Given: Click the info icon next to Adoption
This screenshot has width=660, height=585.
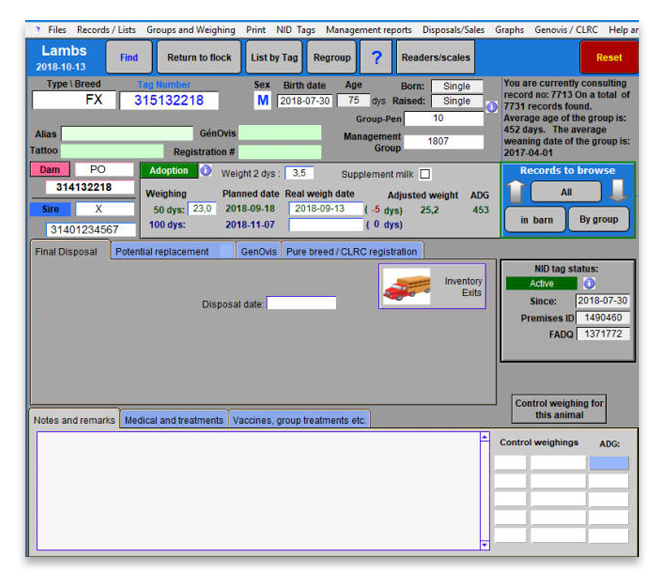Looking at the screenshot, I should pyautogui.click(x=206, y=171).
